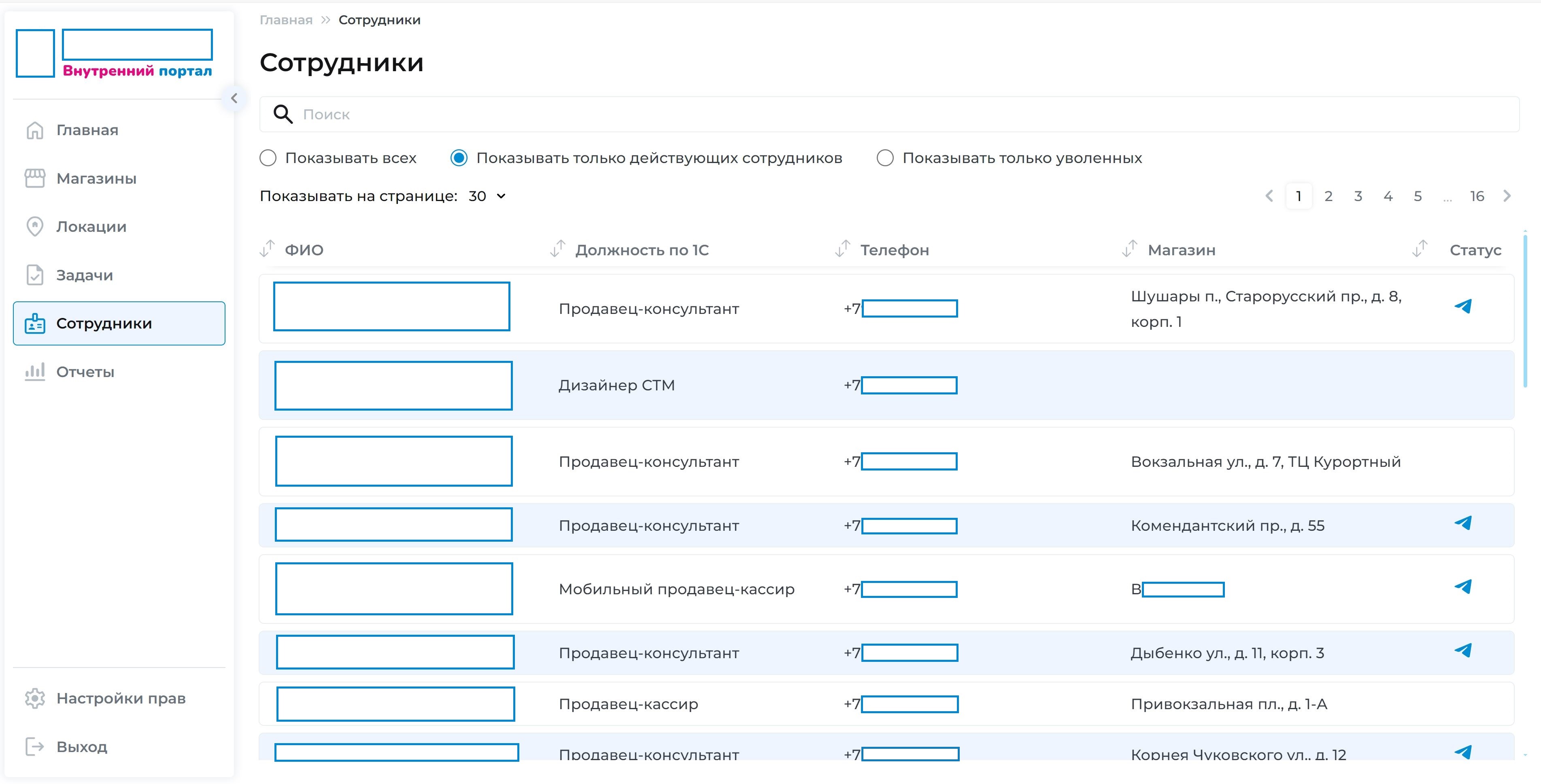Image resolution: width=1541 pixels, height=784 pixels.
Task: Collapse the sidebar with chevron button
Action: [234, 98]
